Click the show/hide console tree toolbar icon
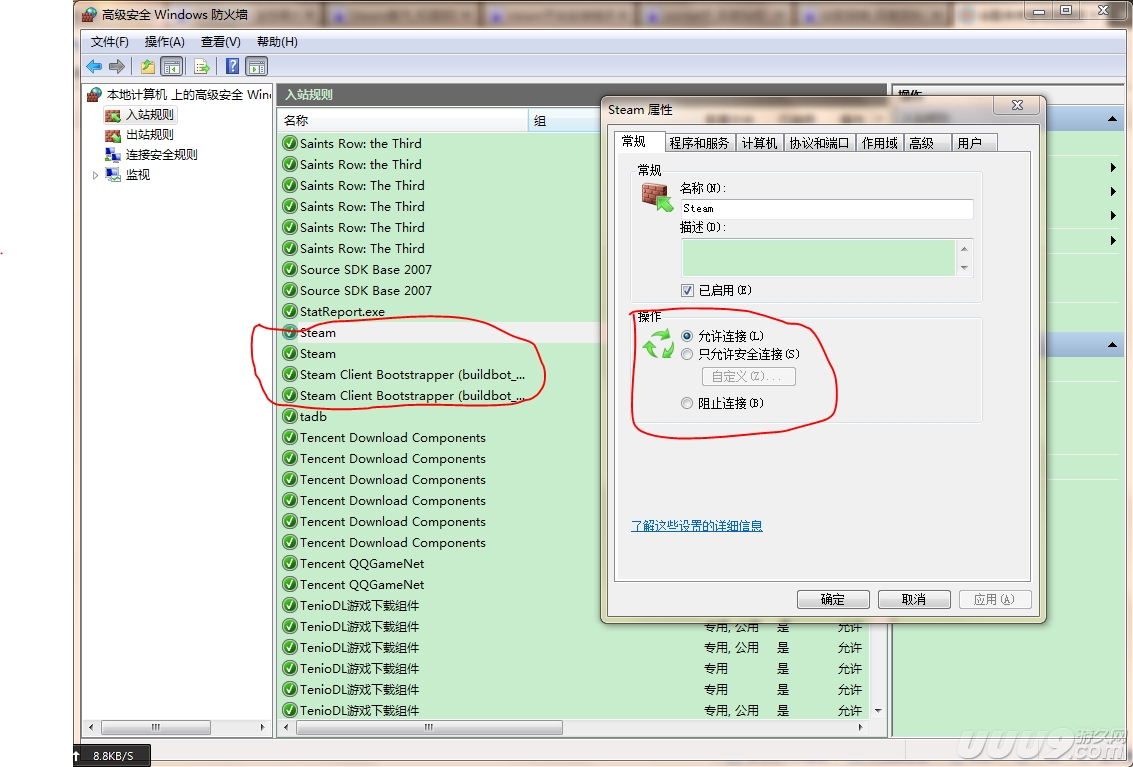Image resolution: width=1133 pixels, height=767 pixels. [171, 66]
